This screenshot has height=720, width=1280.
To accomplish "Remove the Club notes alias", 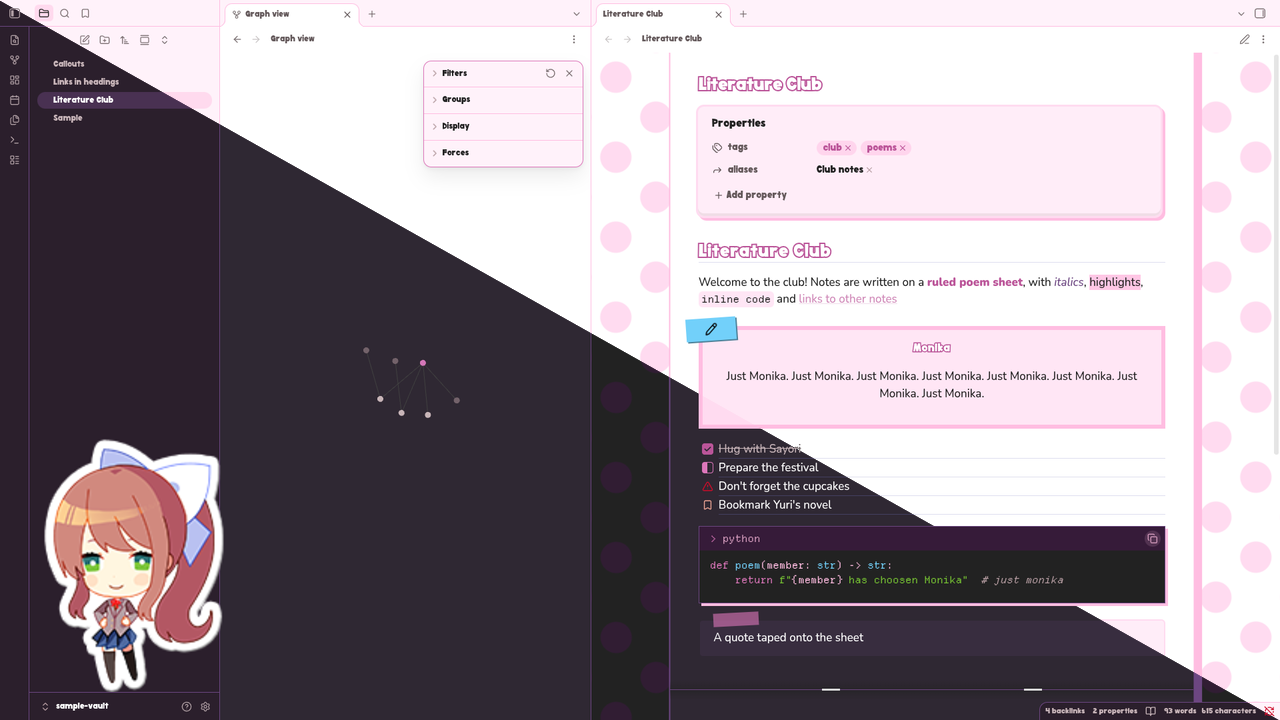I will tap(869, 170).
